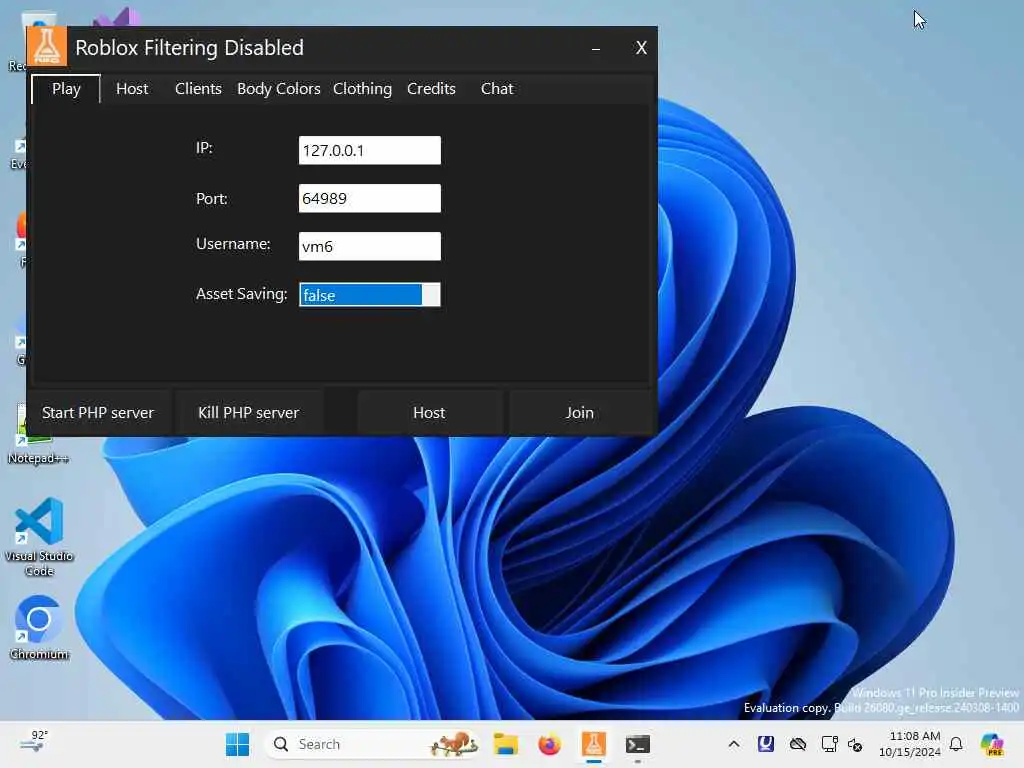Switch to the Play tab
1024x768 pixels.
point(66,89)
